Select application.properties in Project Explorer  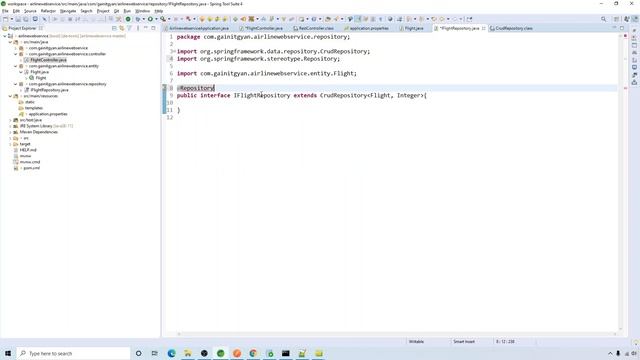pos(48,114)
